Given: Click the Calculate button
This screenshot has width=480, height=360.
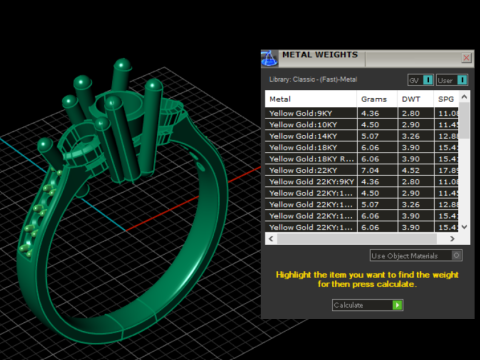Looking at the screenshot, I should [368, 305].
